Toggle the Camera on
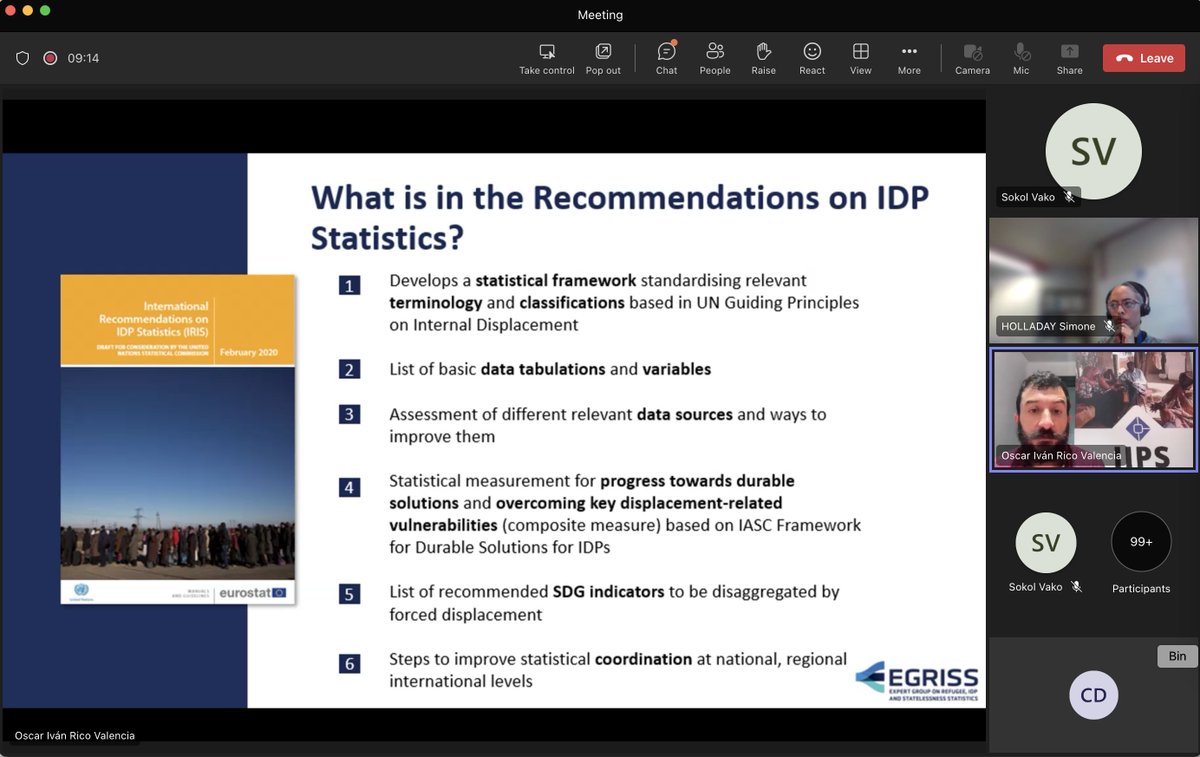Screen dimensions: 1200x757 click(972, 59)
